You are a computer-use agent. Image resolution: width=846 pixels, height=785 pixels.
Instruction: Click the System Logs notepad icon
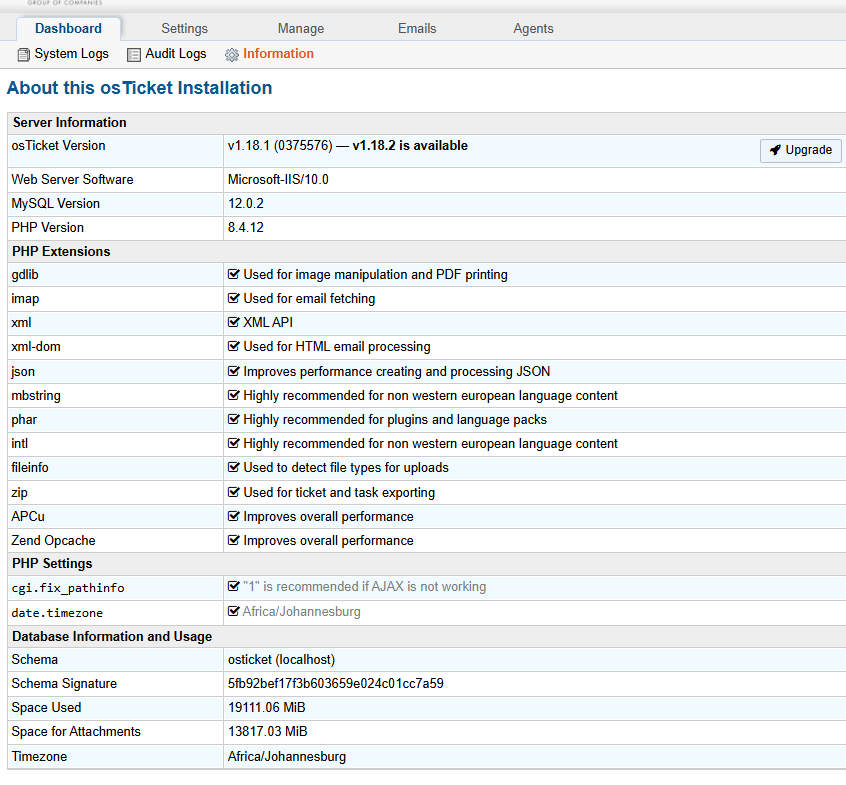(x=23, y=54)
